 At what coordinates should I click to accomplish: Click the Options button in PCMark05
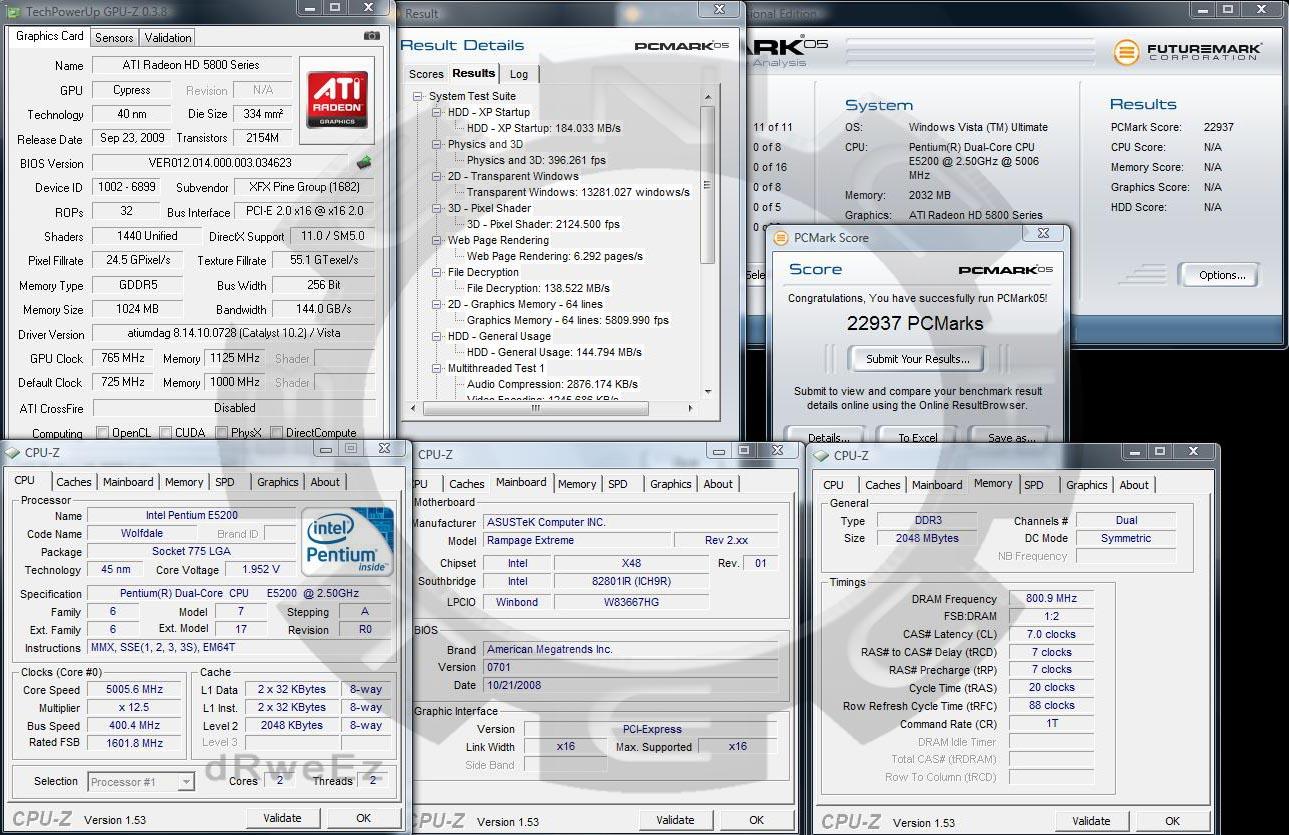pyautogui.click(x=1222, y=275)
